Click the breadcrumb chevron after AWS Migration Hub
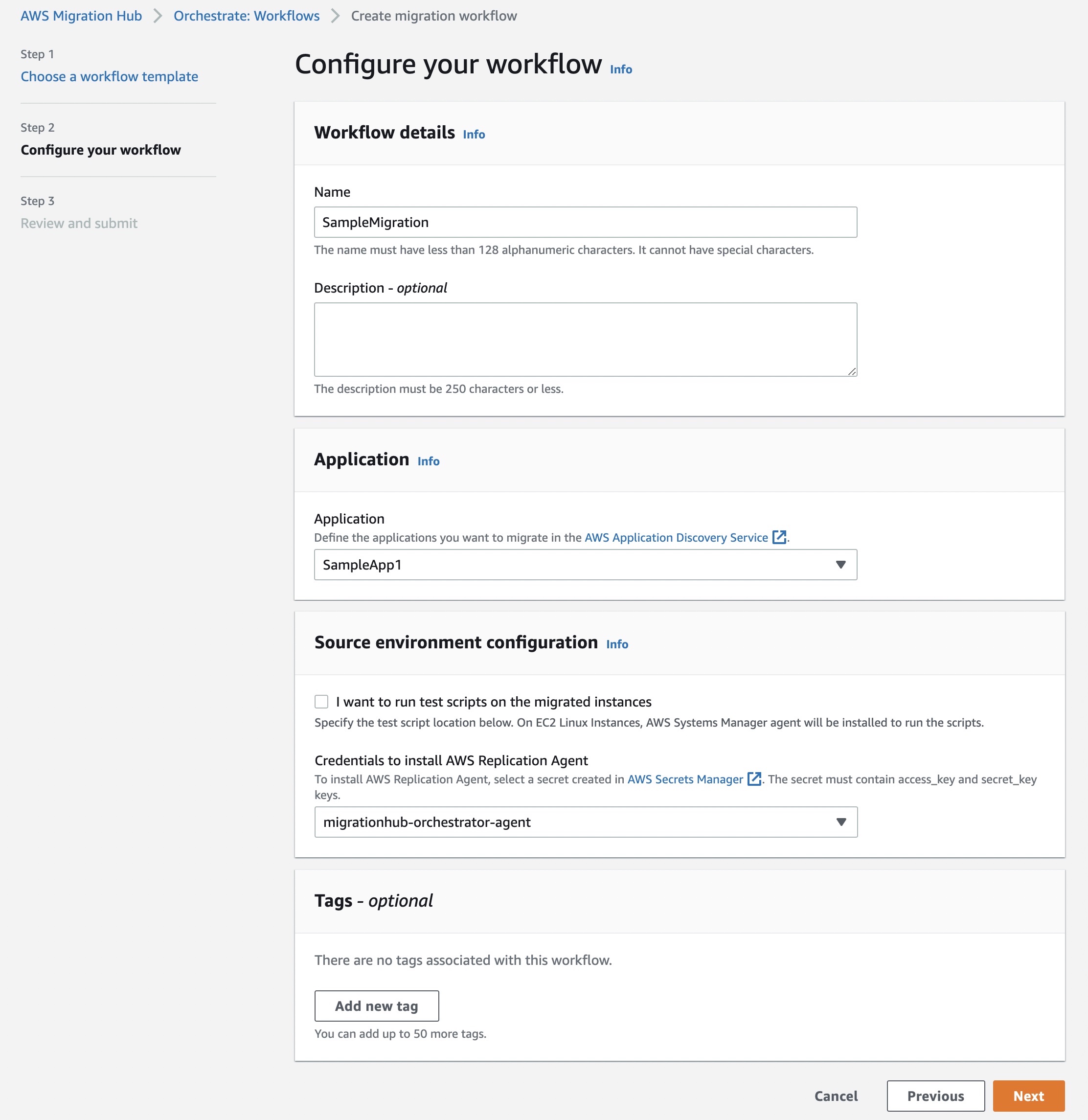The image size is (1088, 1120). pos(158,16)
